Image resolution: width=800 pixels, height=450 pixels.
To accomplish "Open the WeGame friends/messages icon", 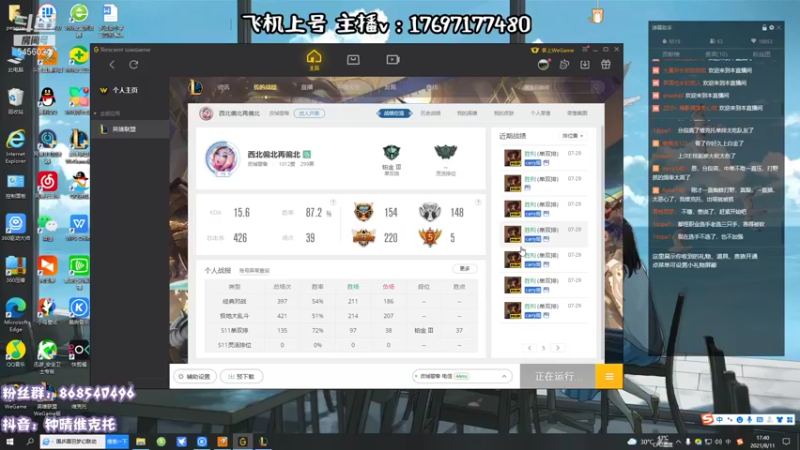I will pyautogui.click(x=564, y=64).
